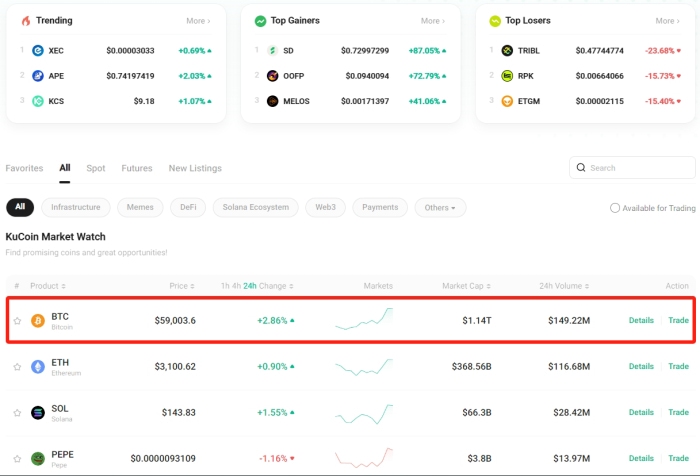Click the PEPE frog icon
Image resolution: width=700 pixels, height=476 pixels.
coord(38,458)
